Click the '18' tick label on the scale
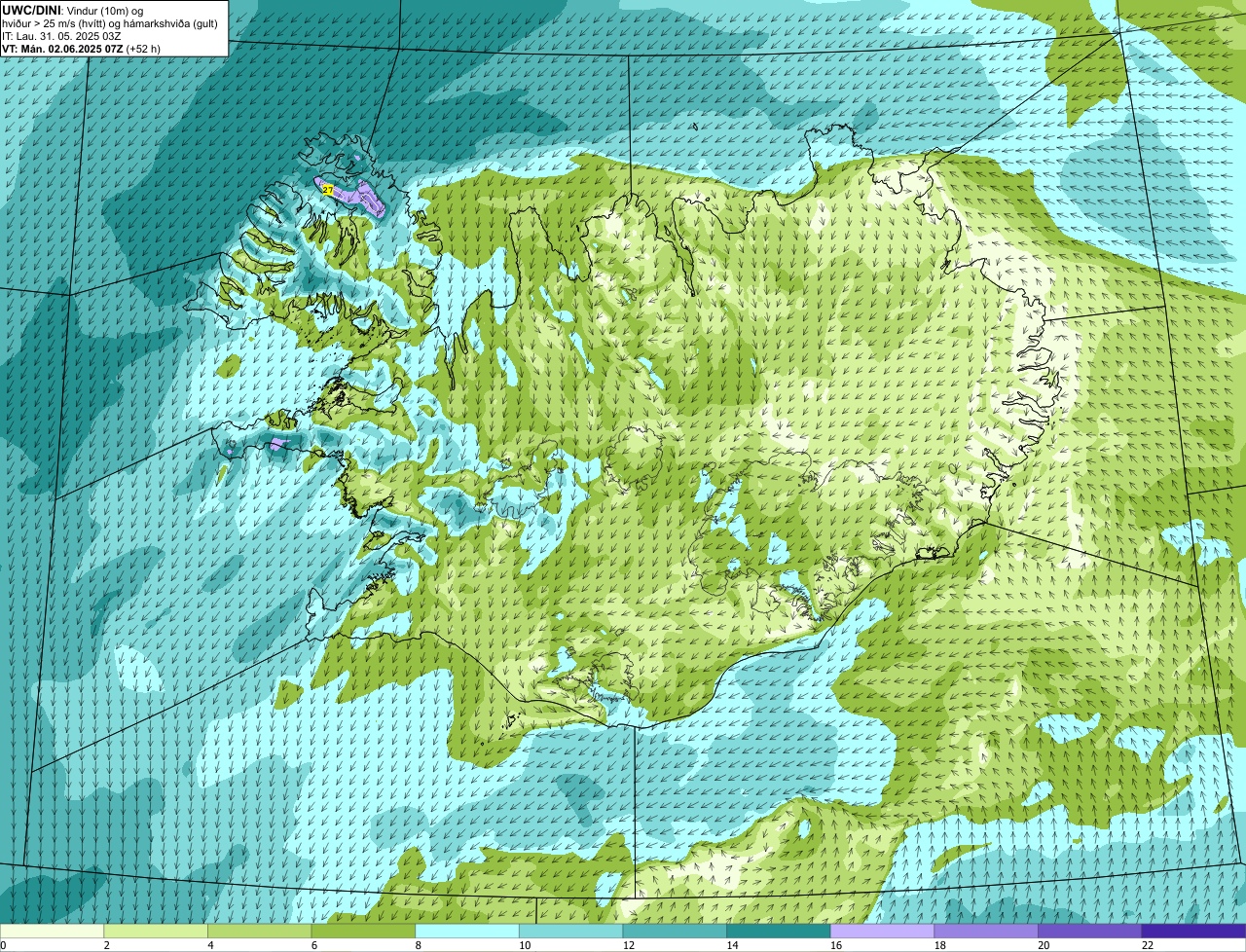The width and height of the screenshot is (1246, 952). 939,945
